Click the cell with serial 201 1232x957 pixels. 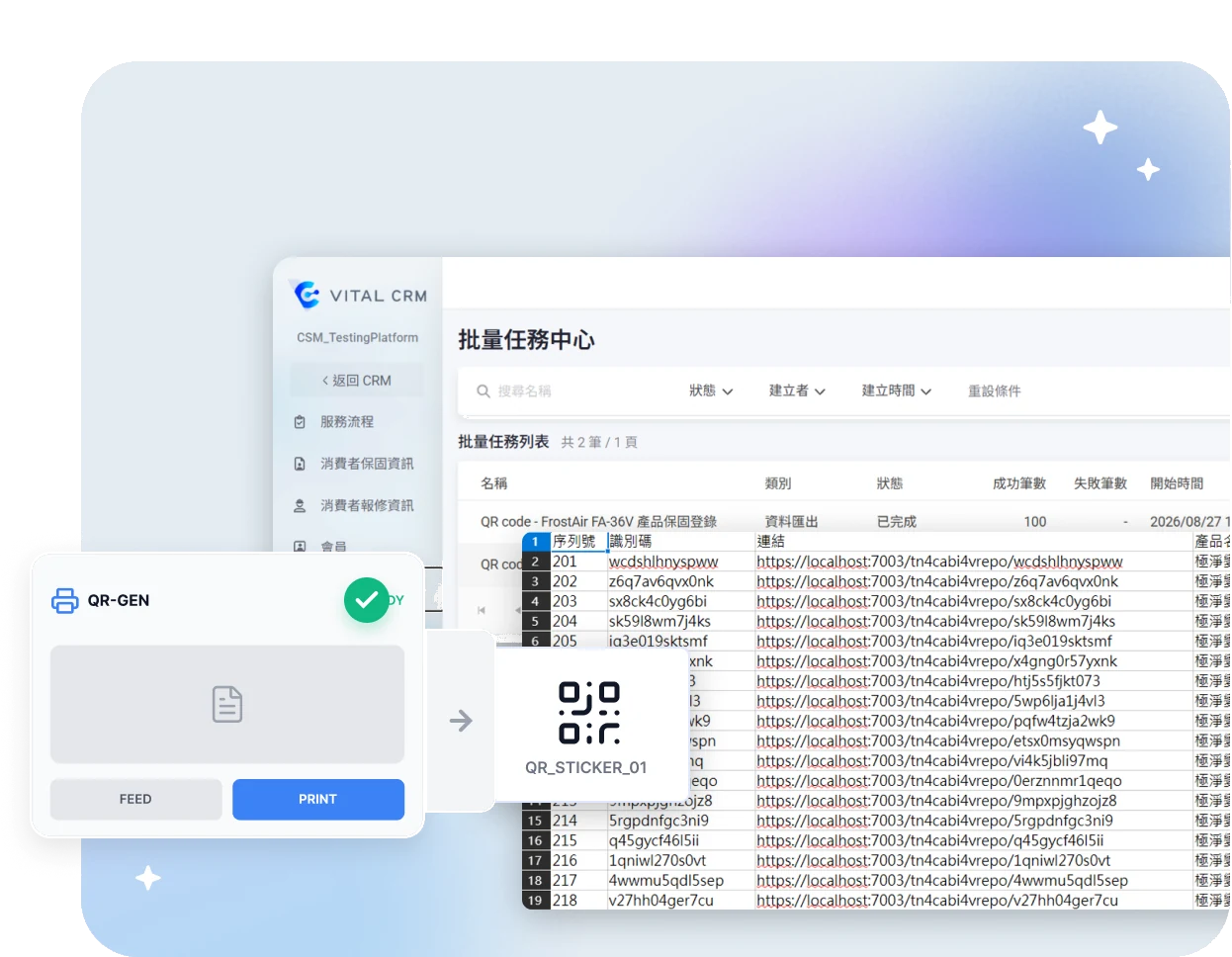tap(578, 562)
